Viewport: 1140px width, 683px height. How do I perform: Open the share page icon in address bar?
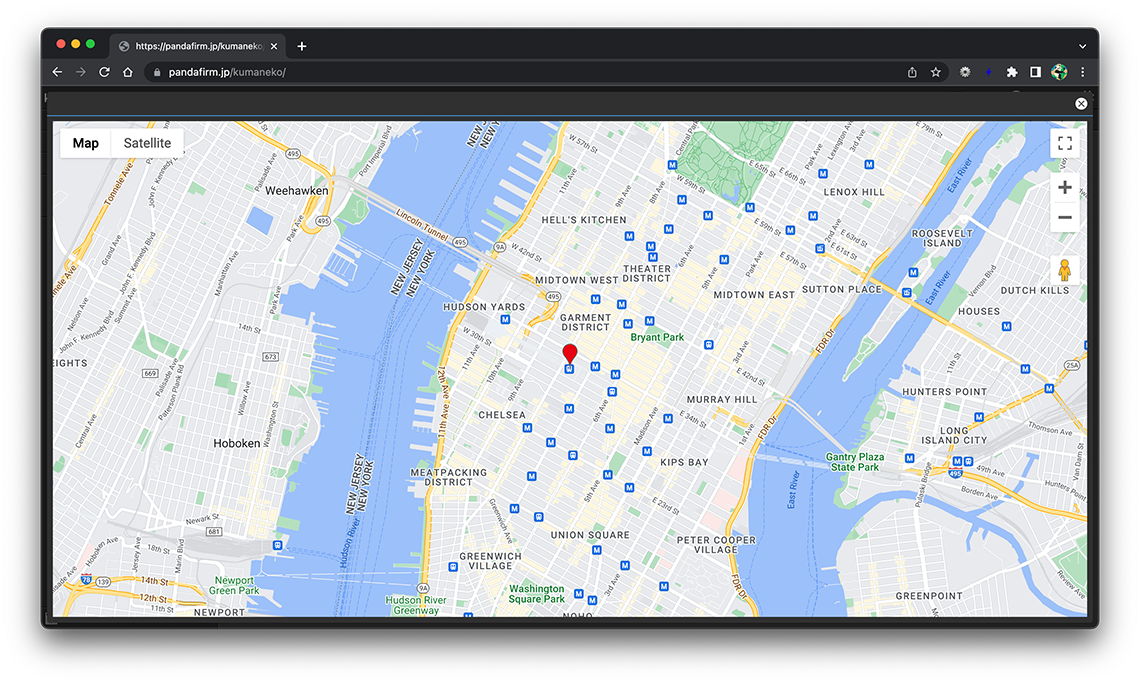(912, 72)
